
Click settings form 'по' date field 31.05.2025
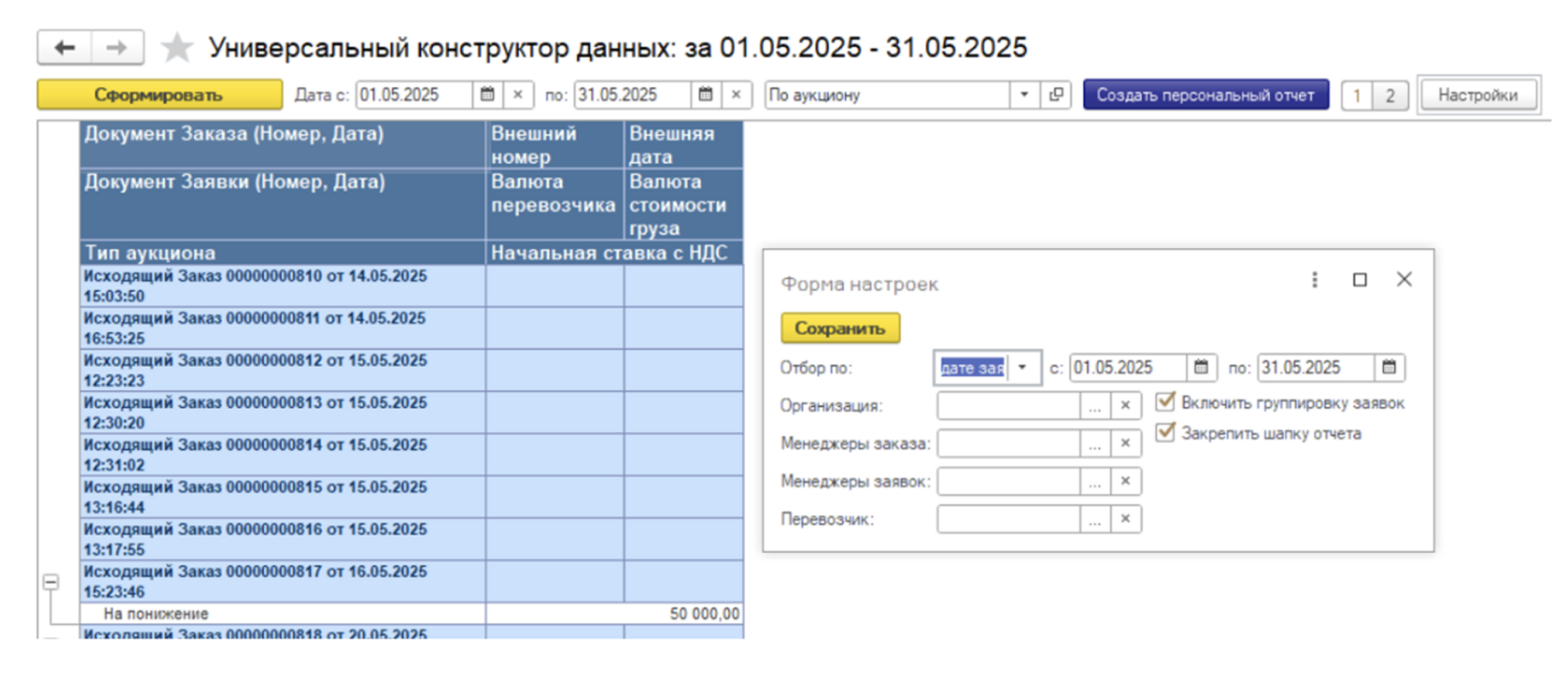(x=1316, y=368)
